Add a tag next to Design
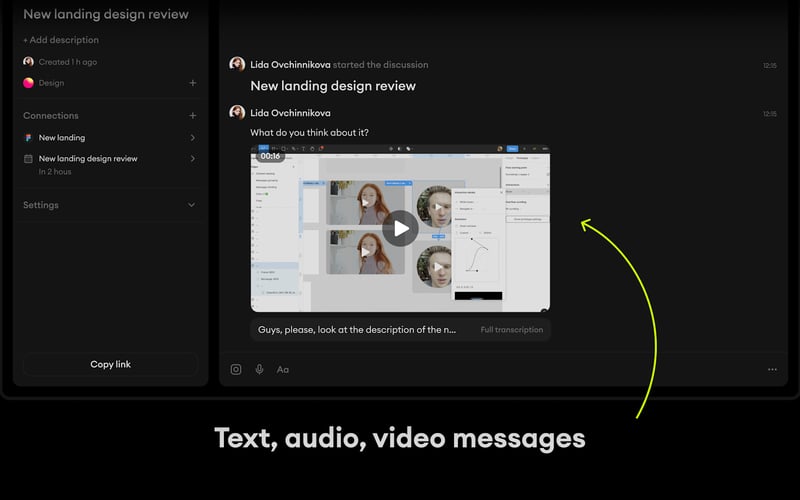The image size is (800, 500). coord(192,83)
